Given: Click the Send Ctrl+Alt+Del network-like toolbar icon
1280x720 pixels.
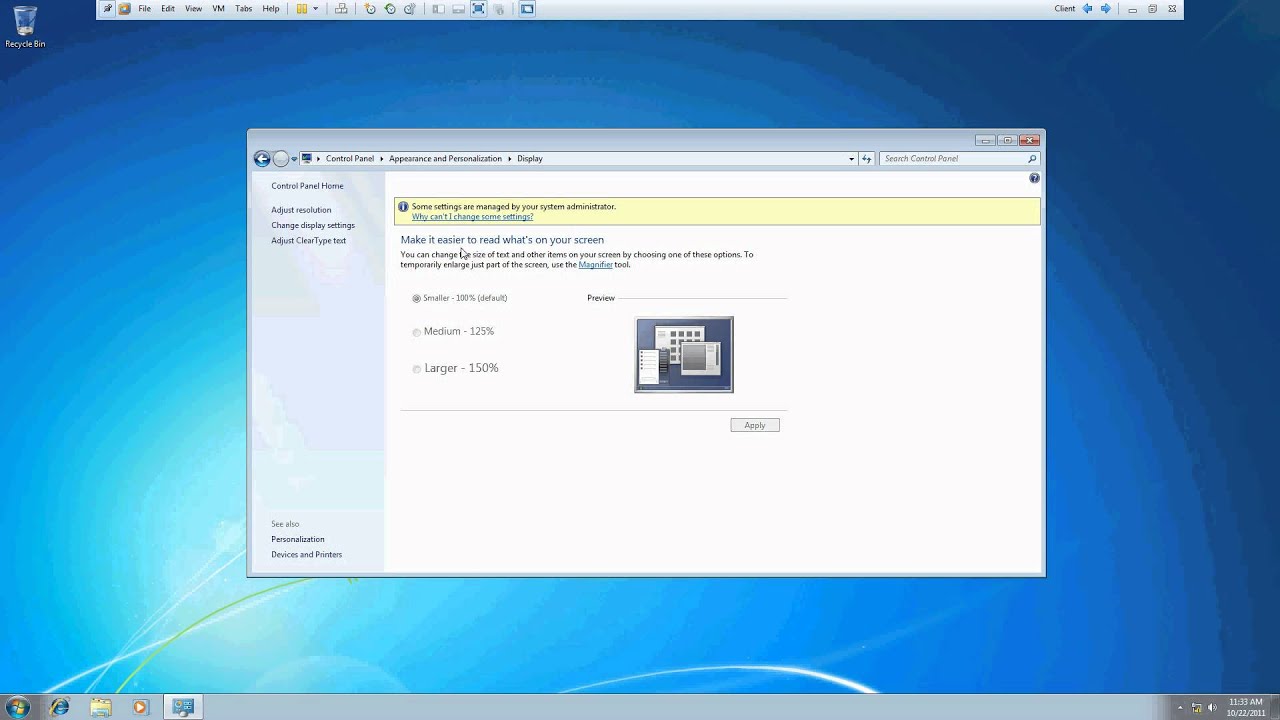Looking at the screenshot, I should pyautogui.click(x=341, y=8).
